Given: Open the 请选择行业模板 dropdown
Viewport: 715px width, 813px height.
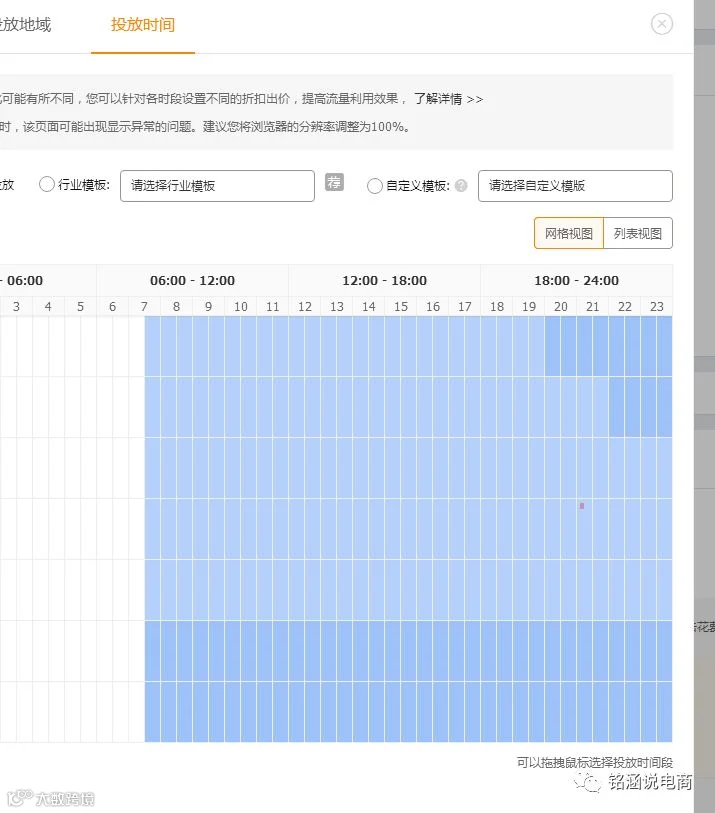Looking at the screenshot, I should click(x=217, y=186).
